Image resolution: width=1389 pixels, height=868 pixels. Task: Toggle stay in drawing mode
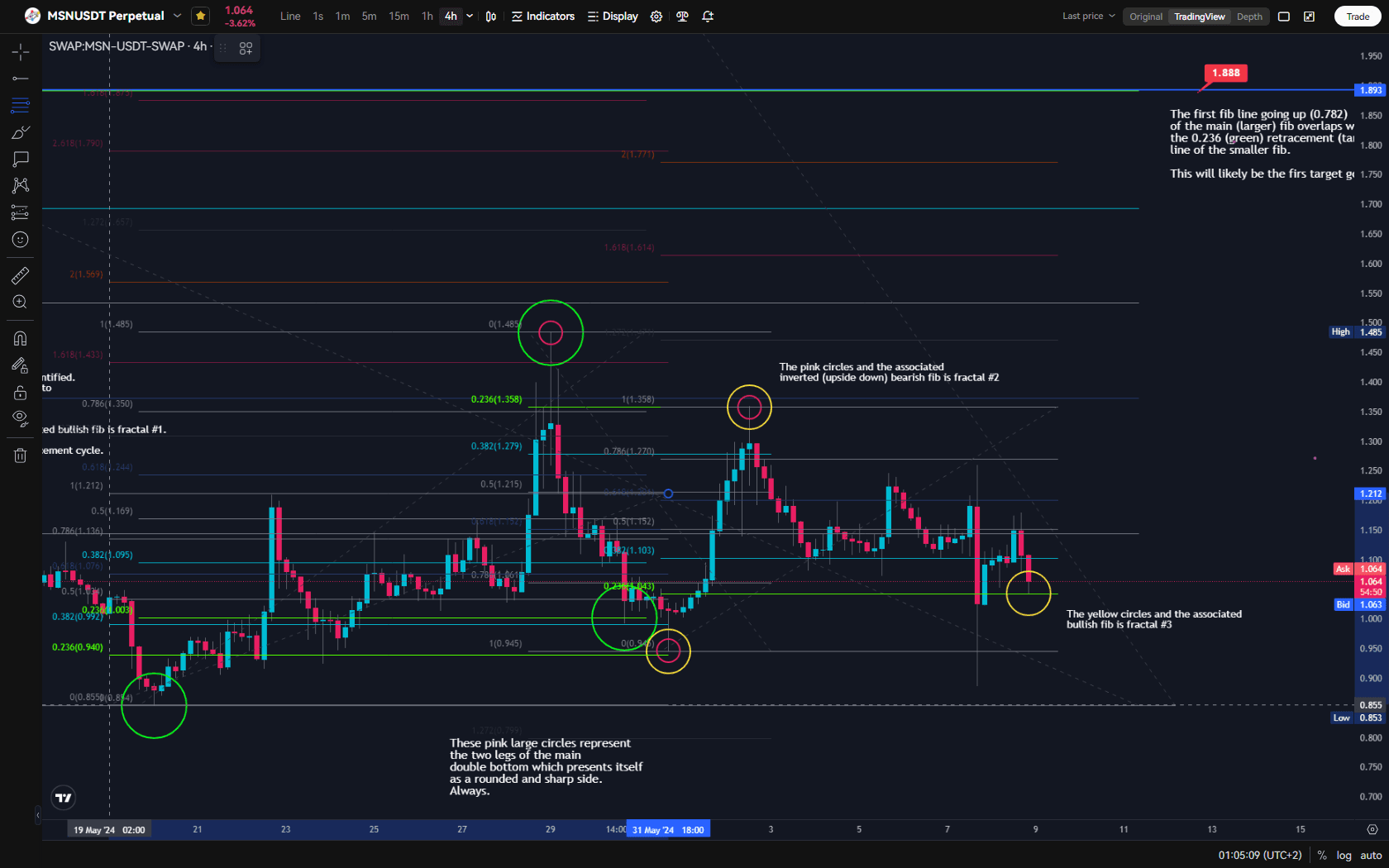[x=21, y=365]
